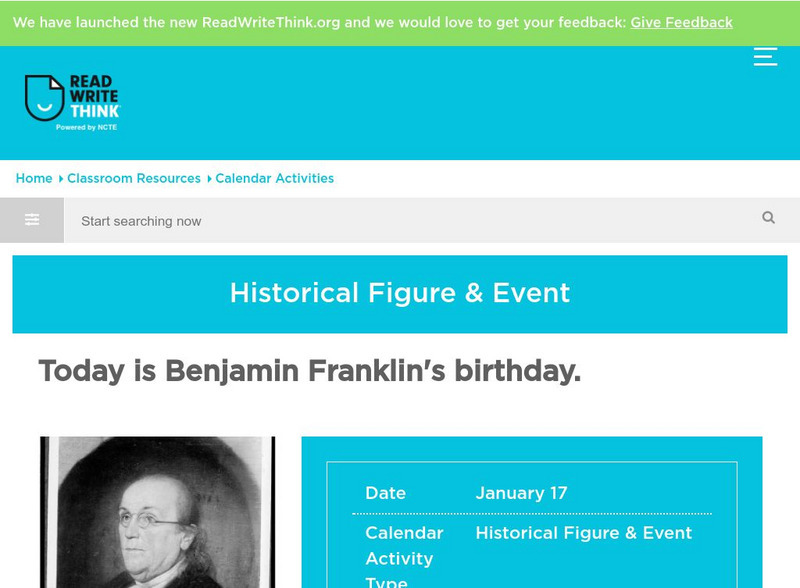Open the search filter options icon
This screenshot has height=588, width=800.
click(x=32, y=220)
